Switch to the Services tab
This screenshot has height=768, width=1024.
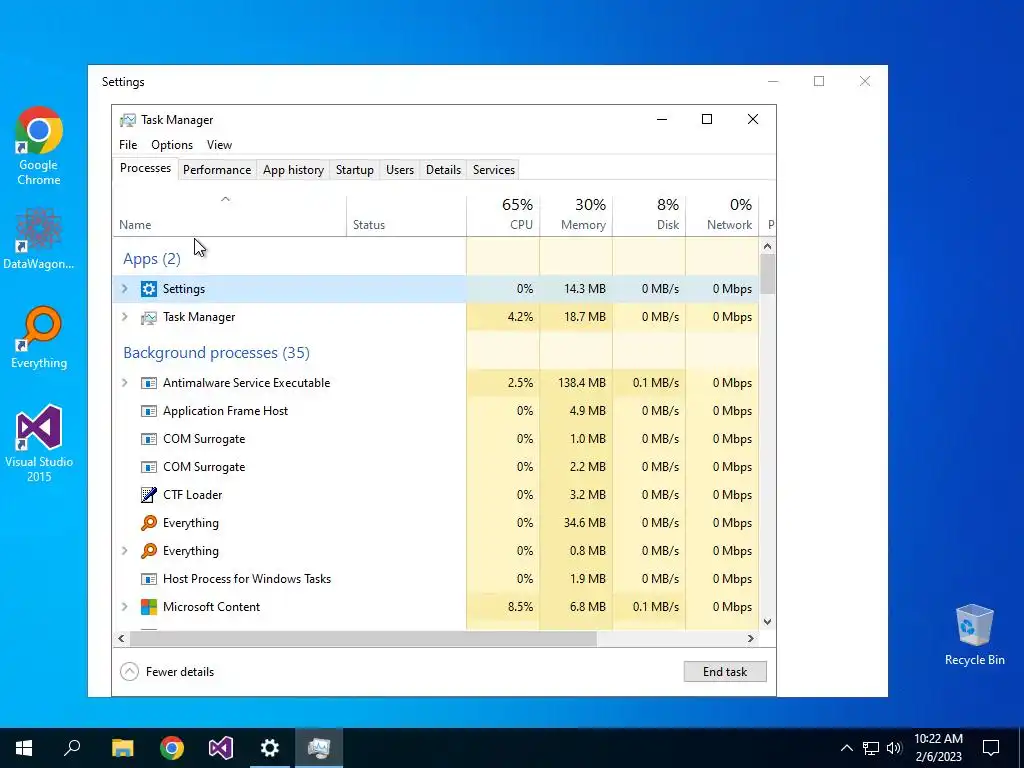tap(494, 170)
